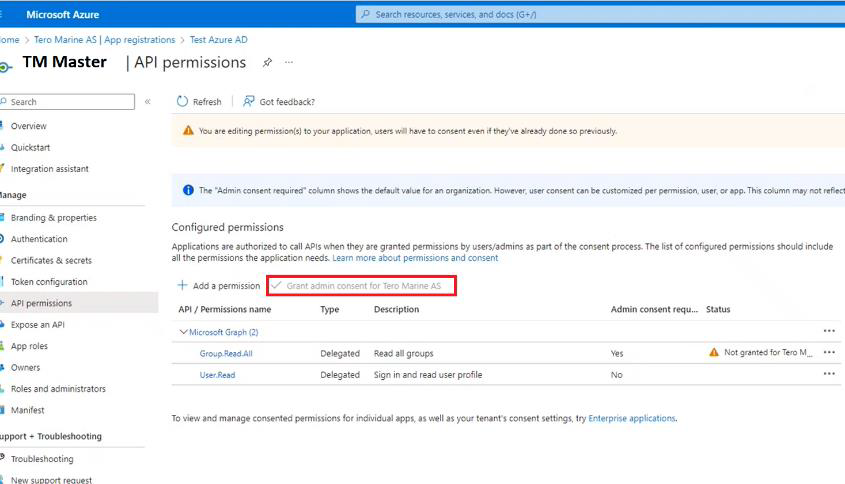Click Grant admin consent for Tero Marine AS
The width and height of the screenshot is (845, 484).
(x=362, y=286)
